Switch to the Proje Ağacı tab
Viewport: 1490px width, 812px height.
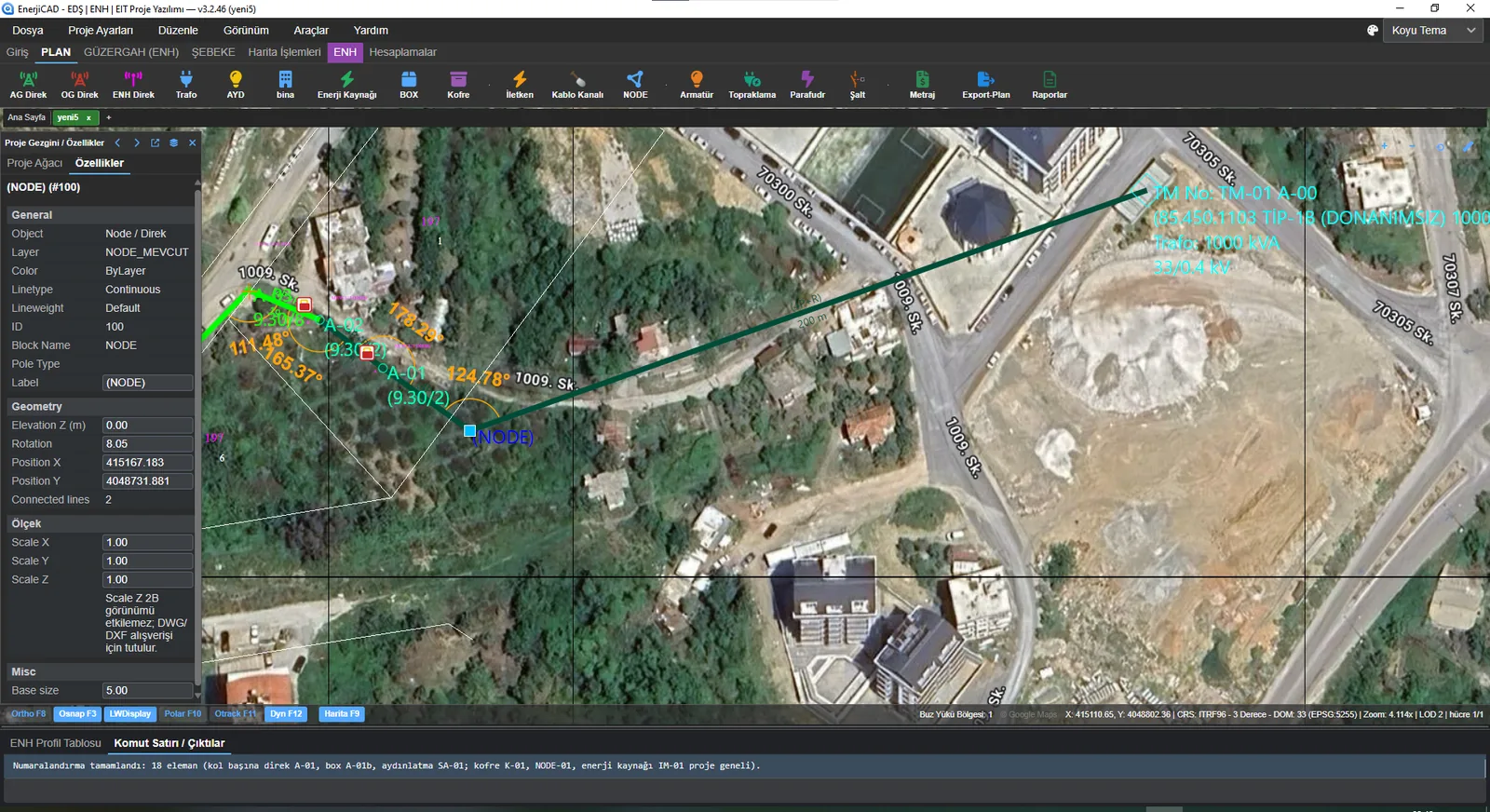tap(34, 163)
